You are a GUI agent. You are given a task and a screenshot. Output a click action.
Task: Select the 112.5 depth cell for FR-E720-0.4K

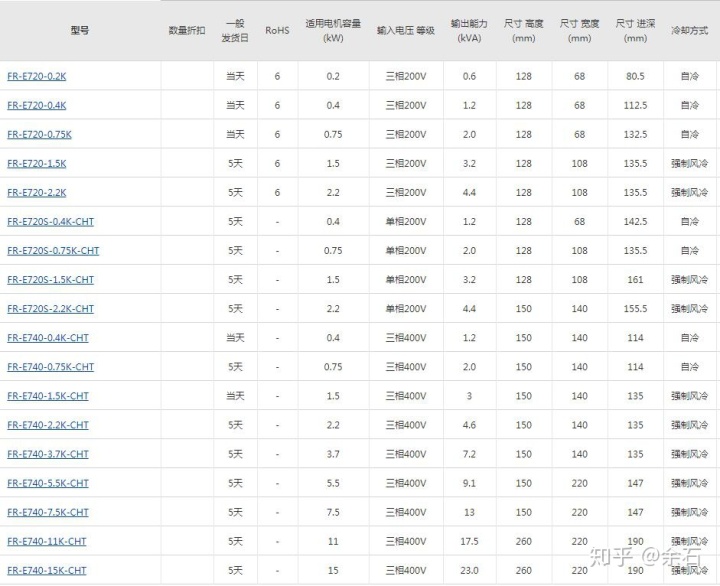pos(636,105)
